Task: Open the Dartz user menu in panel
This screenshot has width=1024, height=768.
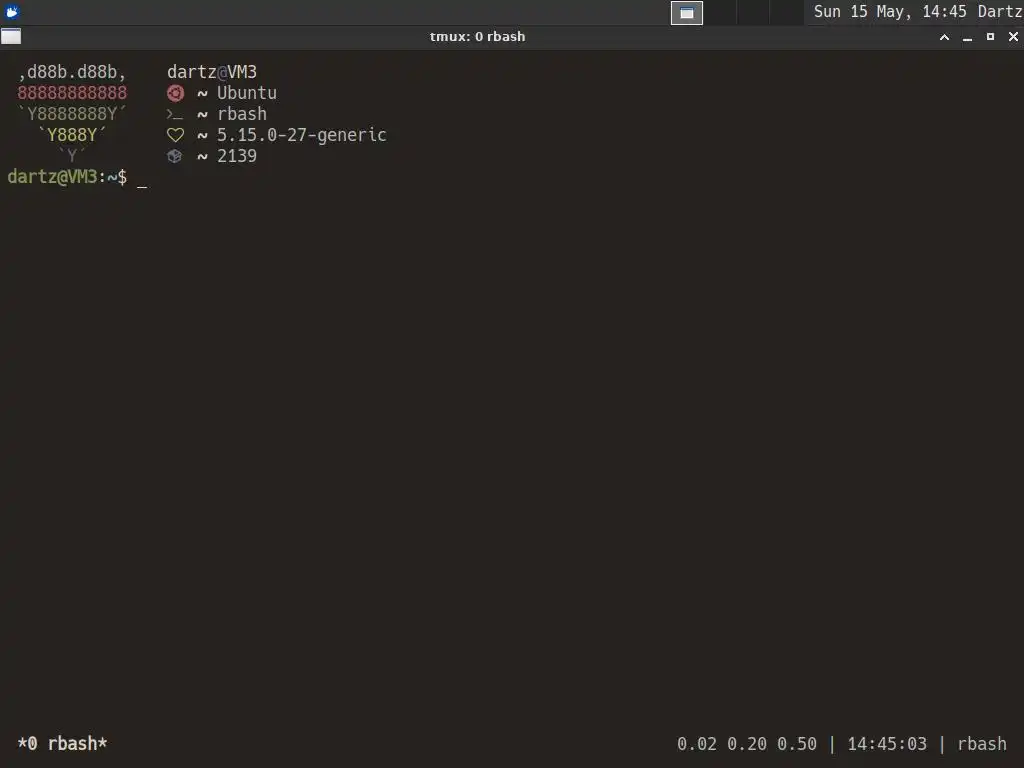Action: 999,12
